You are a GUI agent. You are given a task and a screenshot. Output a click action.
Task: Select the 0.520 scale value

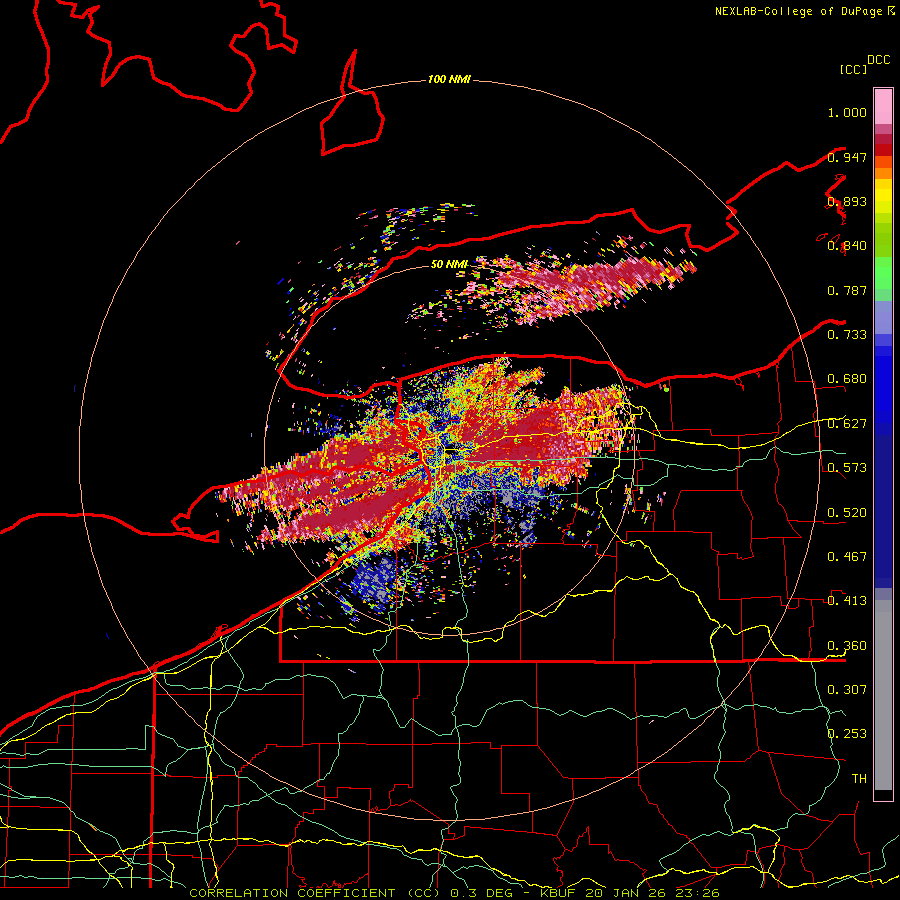[847, 513]
